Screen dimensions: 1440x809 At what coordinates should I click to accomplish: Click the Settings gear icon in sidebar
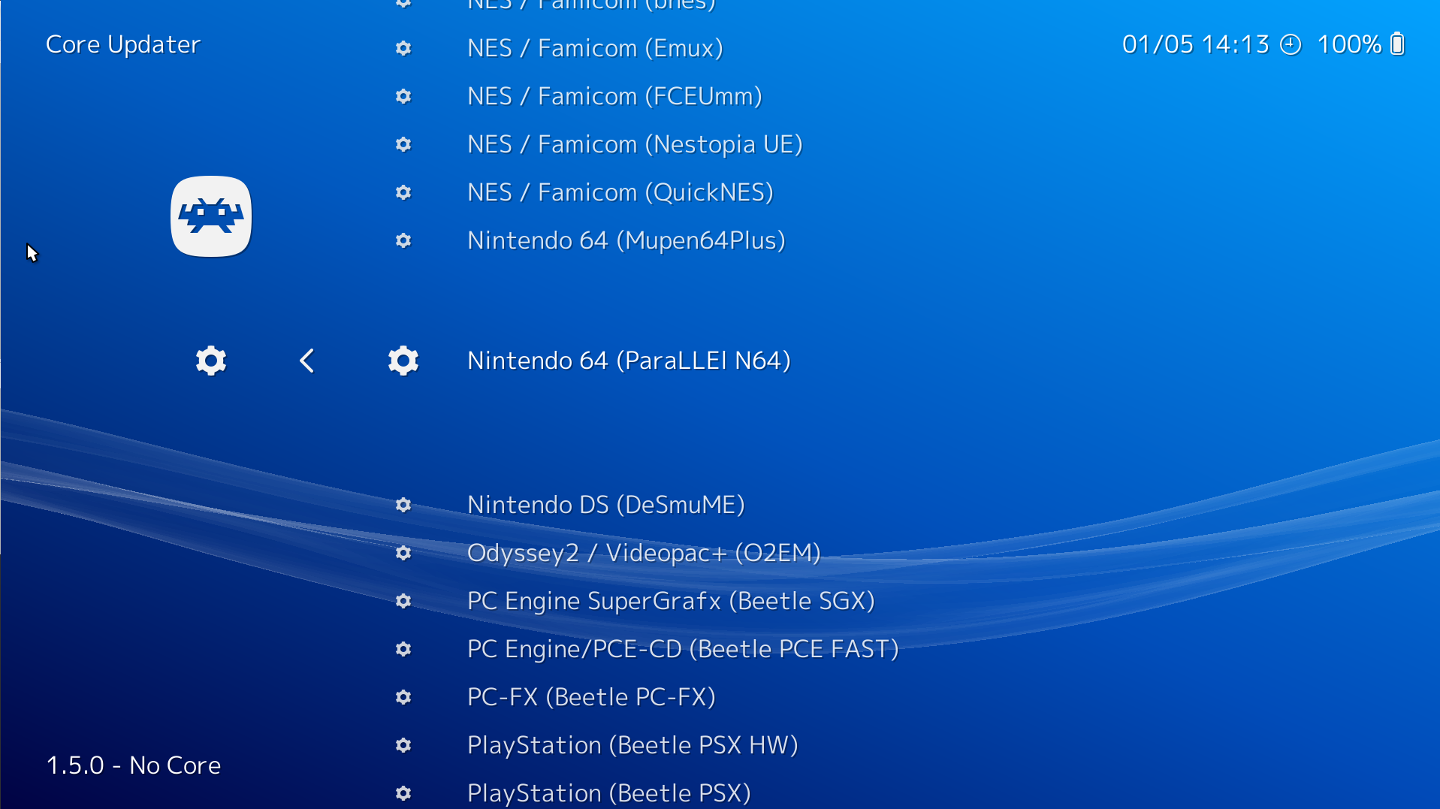click(211, 360)
